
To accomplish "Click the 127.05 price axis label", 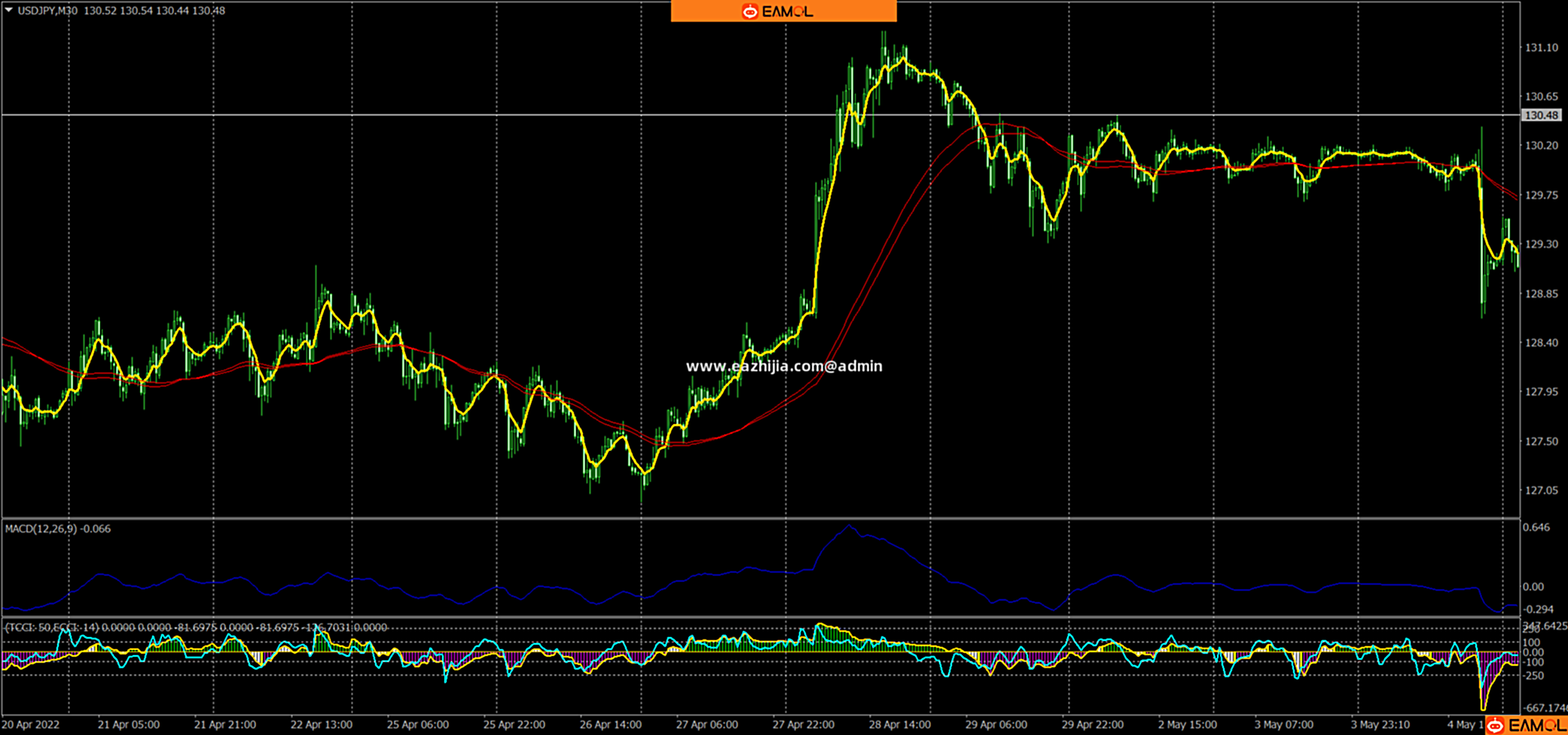I will pos(1541,490).
